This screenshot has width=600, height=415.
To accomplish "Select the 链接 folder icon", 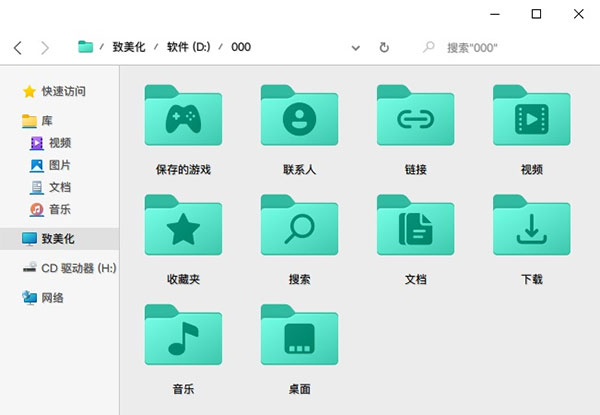I will pos(415,120).
